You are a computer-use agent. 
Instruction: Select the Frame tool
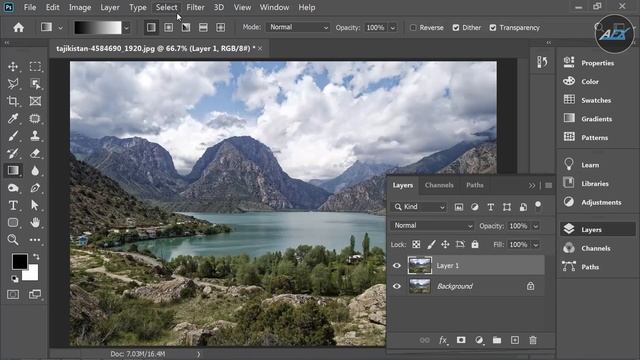35,101
